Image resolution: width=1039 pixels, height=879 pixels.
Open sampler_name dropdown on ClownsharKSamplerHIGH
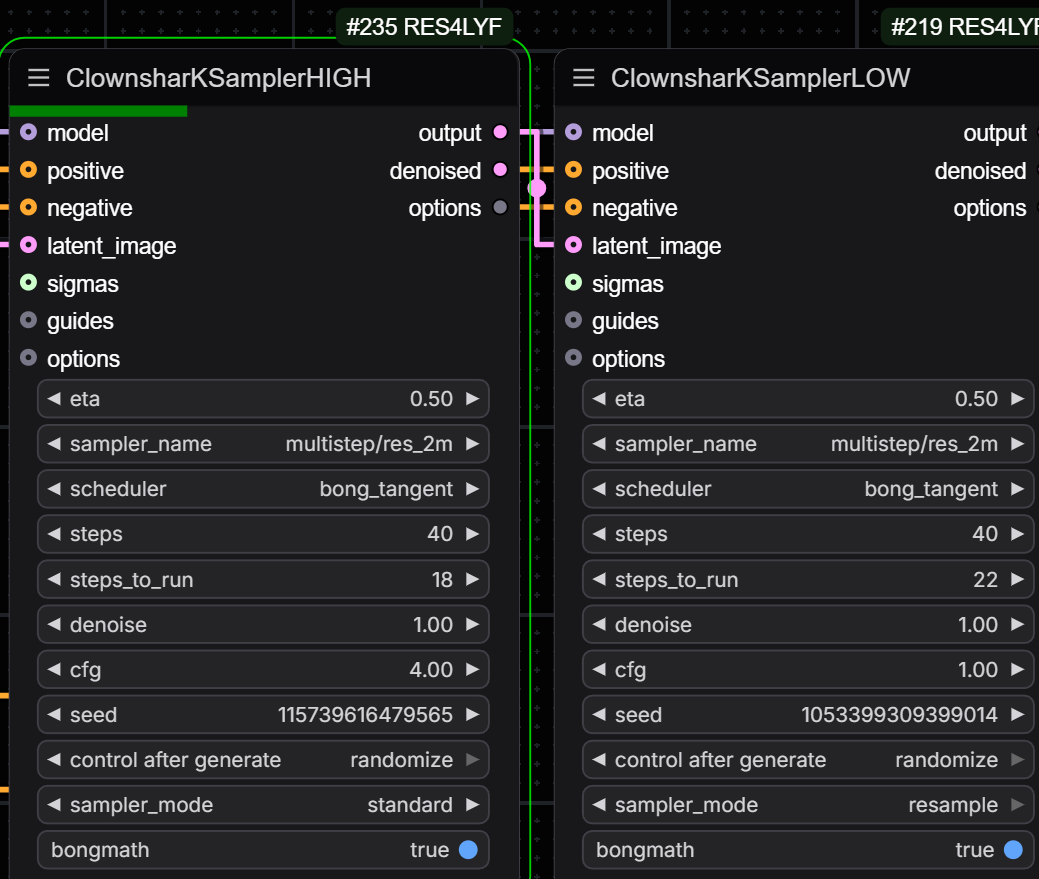coord(263,444)
